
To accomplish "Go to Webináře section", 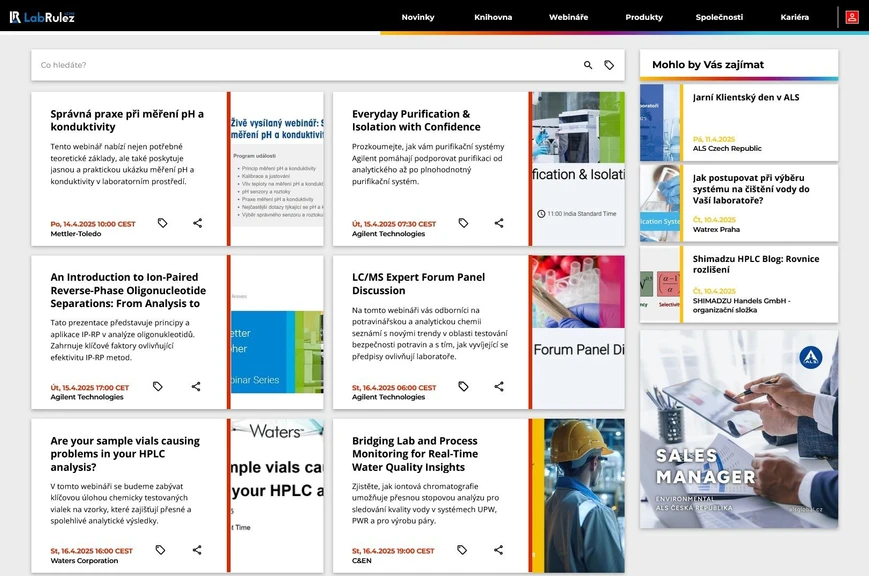I will click(x=569, y=17).
